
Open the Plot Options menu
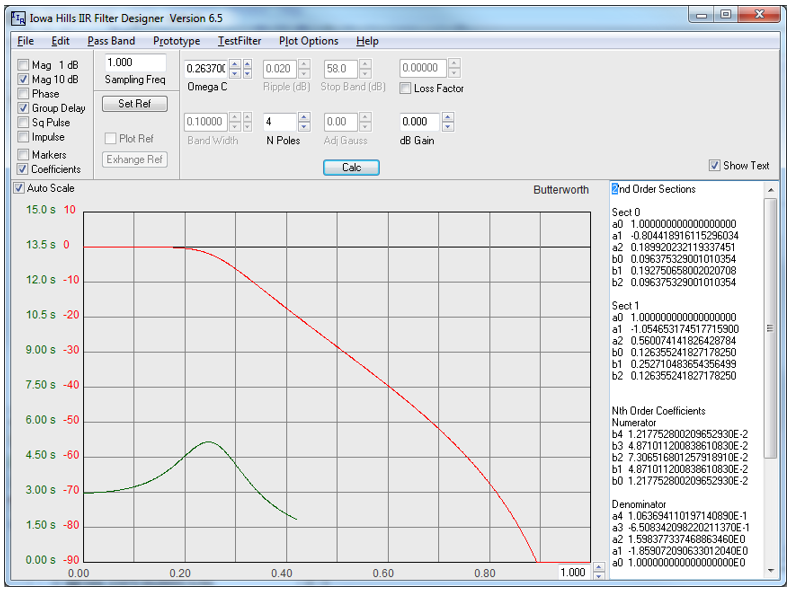(x=309, y=41)
